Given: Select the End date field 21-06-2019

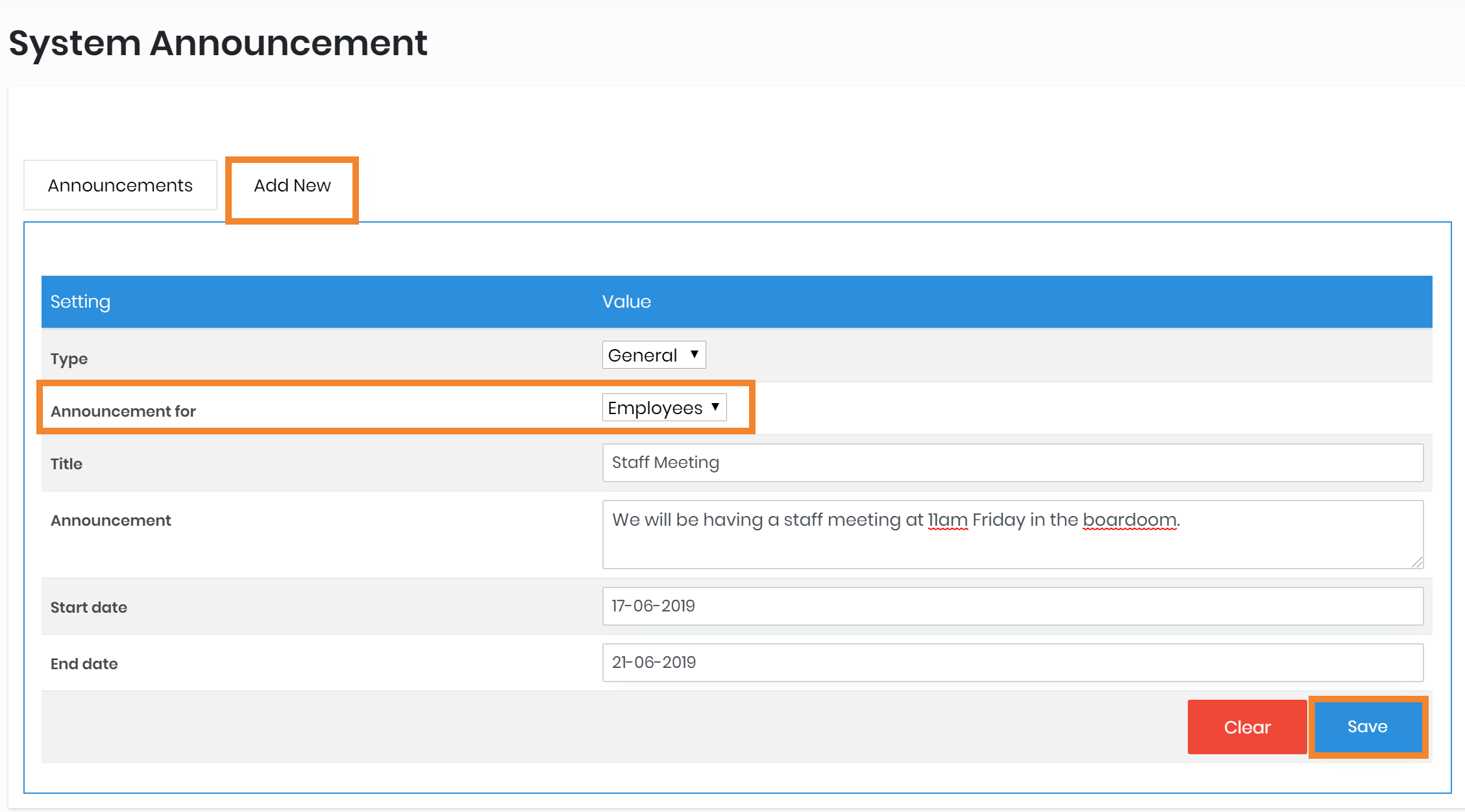Looking at the screenshot, I should pyautogui.click(x=1013, y=663).
